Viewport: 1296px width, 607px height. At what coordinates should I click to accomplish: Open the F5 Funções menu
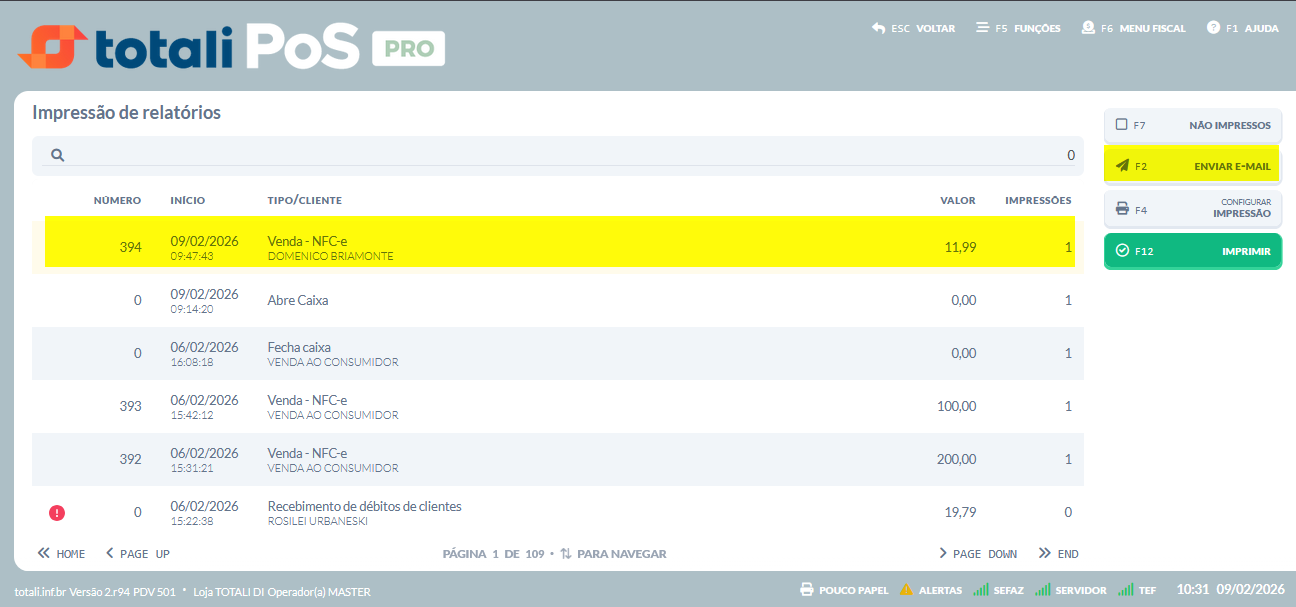coord(1018,28)
